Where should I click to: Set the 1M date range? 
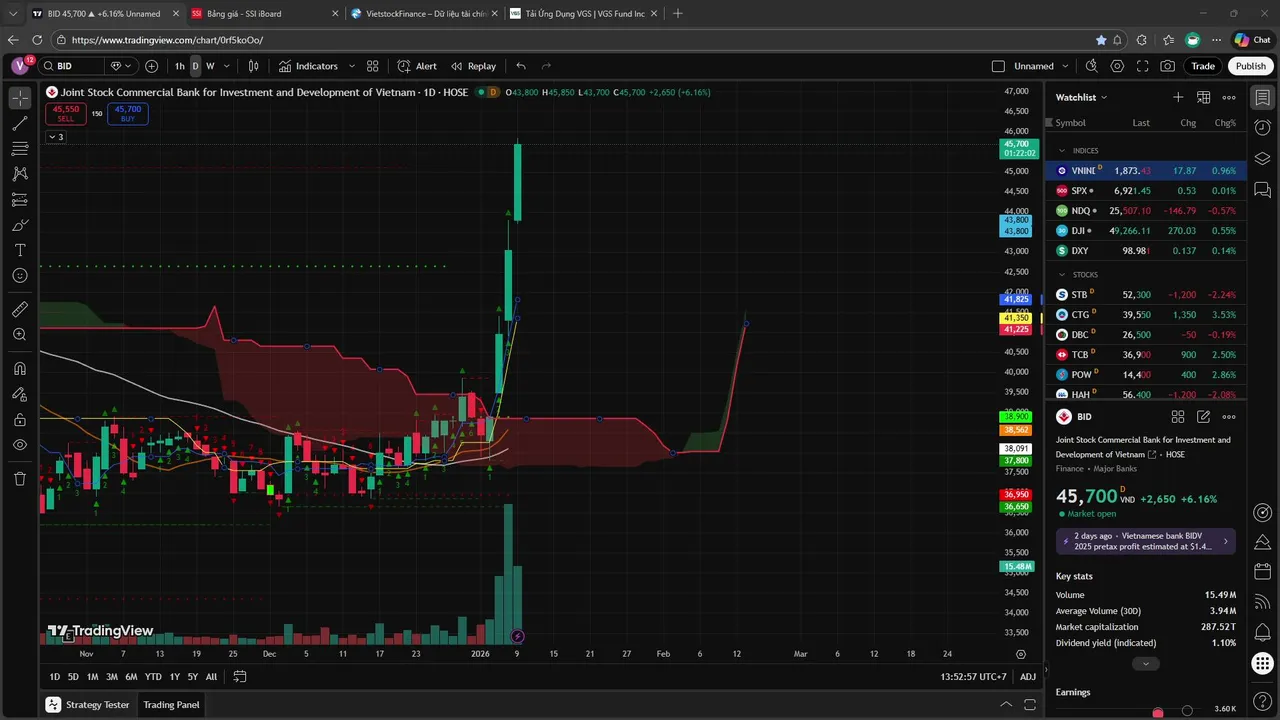(92, 677)
